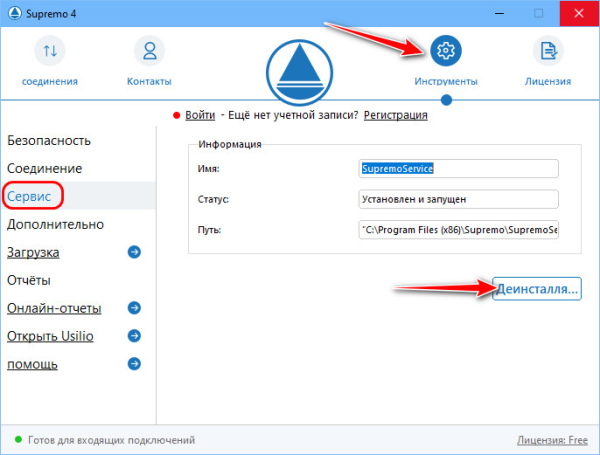Open the Дополнительно settings section

coord(55,224)
